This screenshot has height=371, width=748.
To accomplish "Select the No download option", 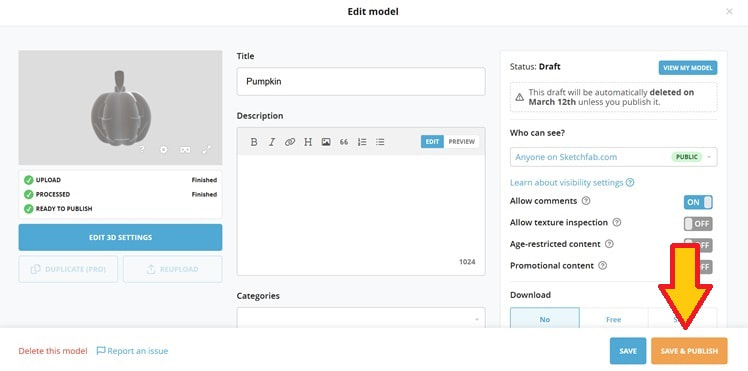I will [x=545, y=318].
